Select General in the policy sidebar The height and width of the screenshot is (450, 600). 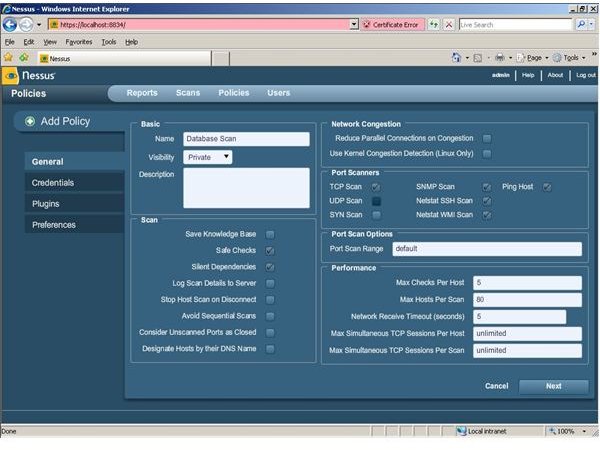pos(74,161)
